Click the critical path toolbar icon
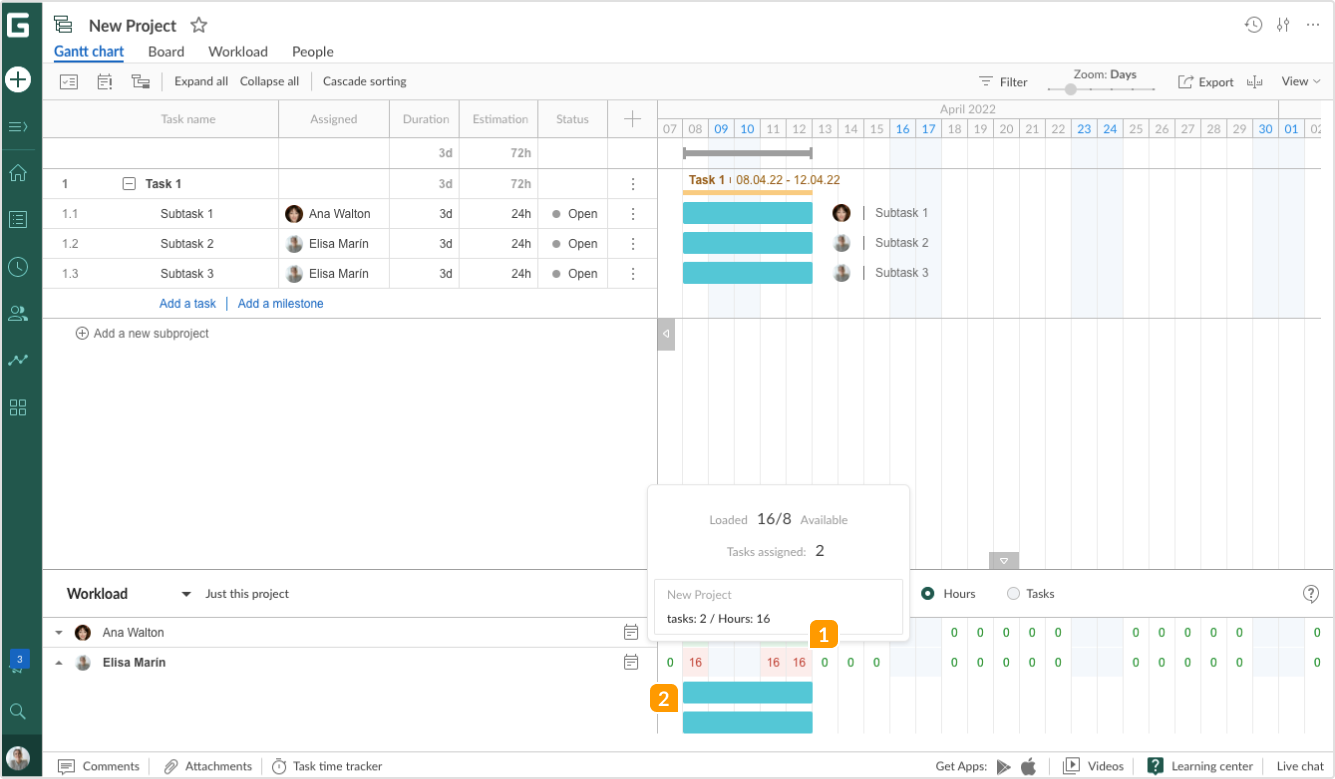 point(141,81)
